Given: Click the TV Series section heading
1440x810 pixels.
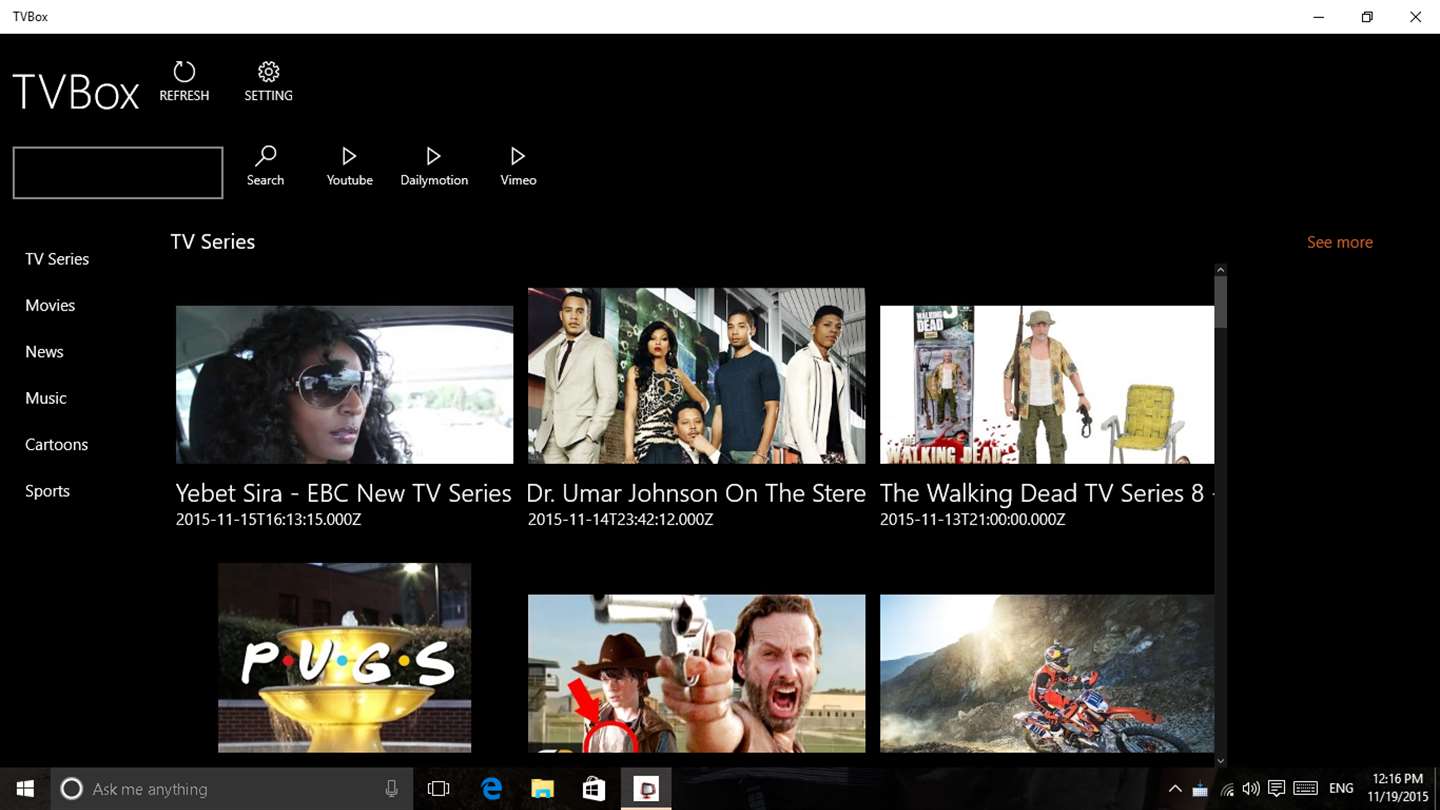Looking at the screenshot, I should 213,242.
